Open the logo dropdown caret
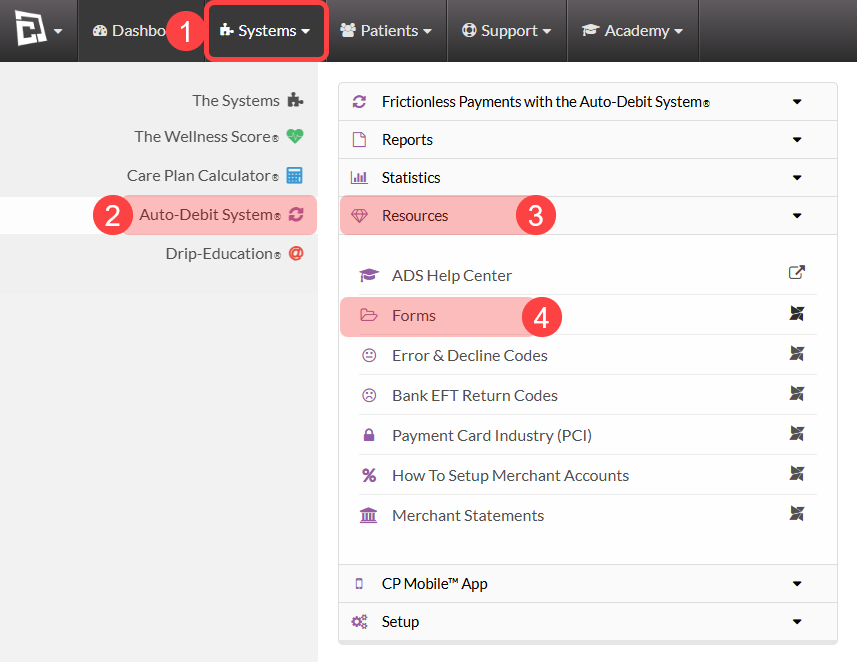The width and height of the screenshot is (857, 662). coord(58,31)
